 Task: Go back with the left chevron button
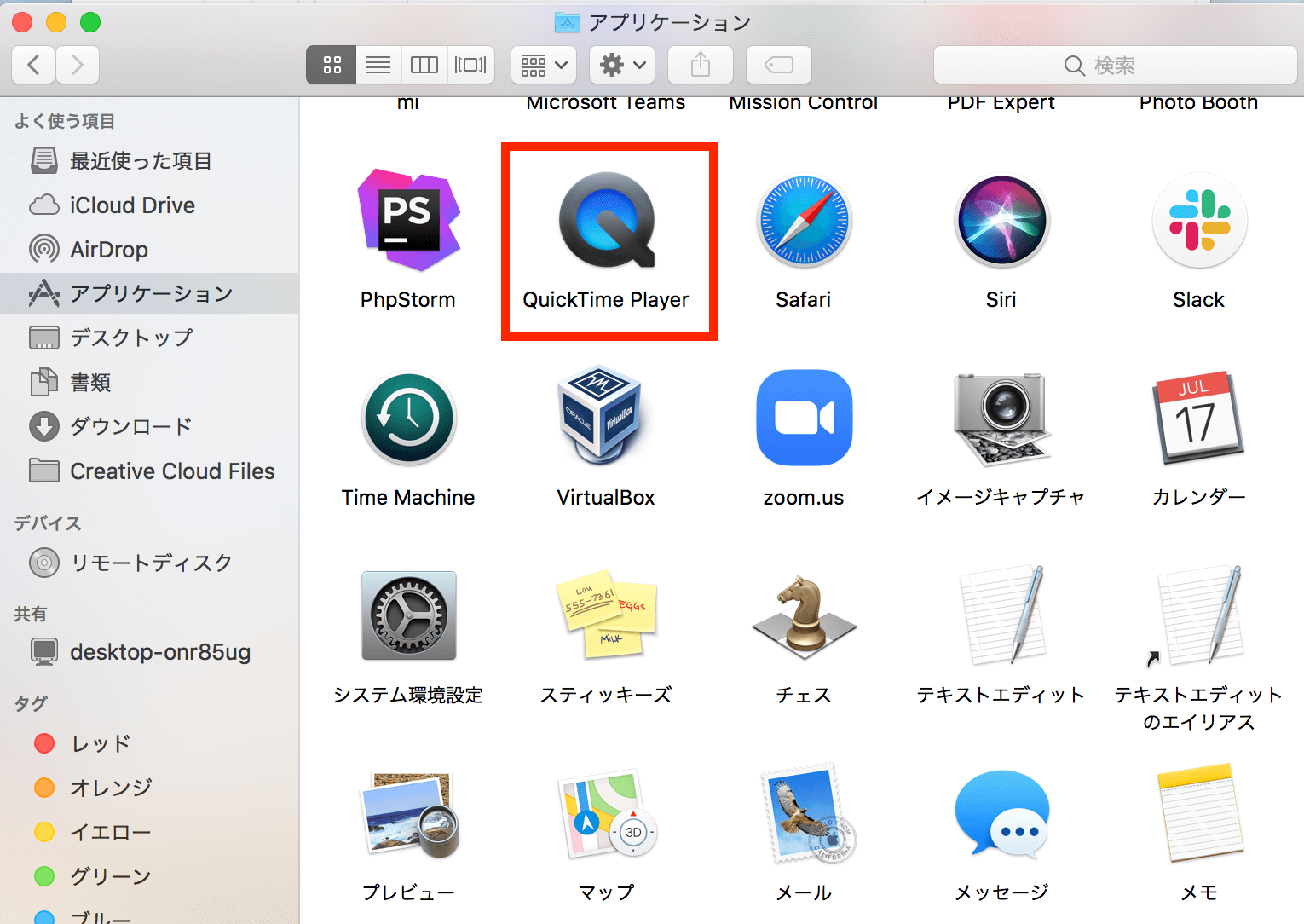[34, 65]
